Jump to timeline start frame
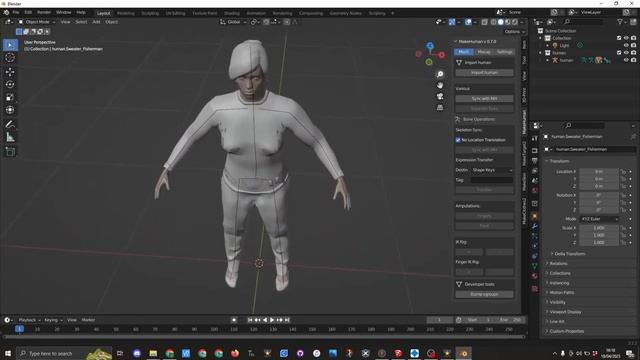 250,320
